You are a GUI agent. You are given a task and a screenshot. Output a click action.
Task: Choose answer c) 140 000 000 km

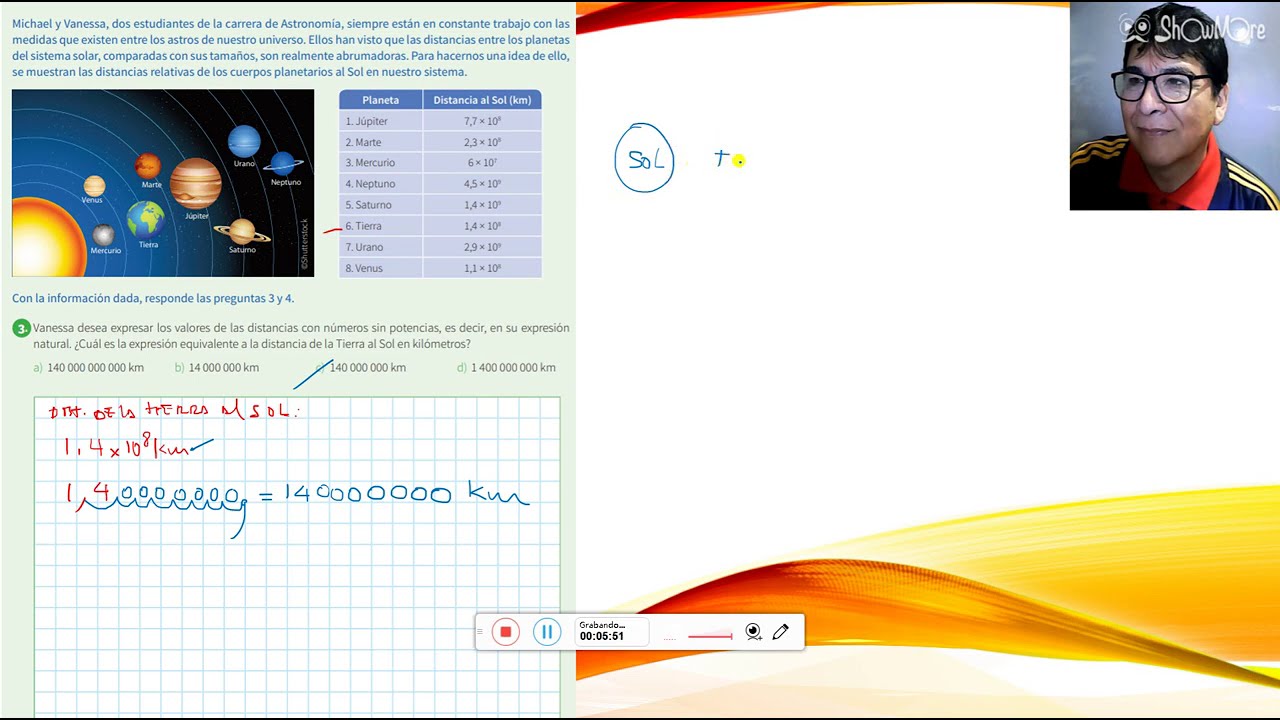click(360, 367)
